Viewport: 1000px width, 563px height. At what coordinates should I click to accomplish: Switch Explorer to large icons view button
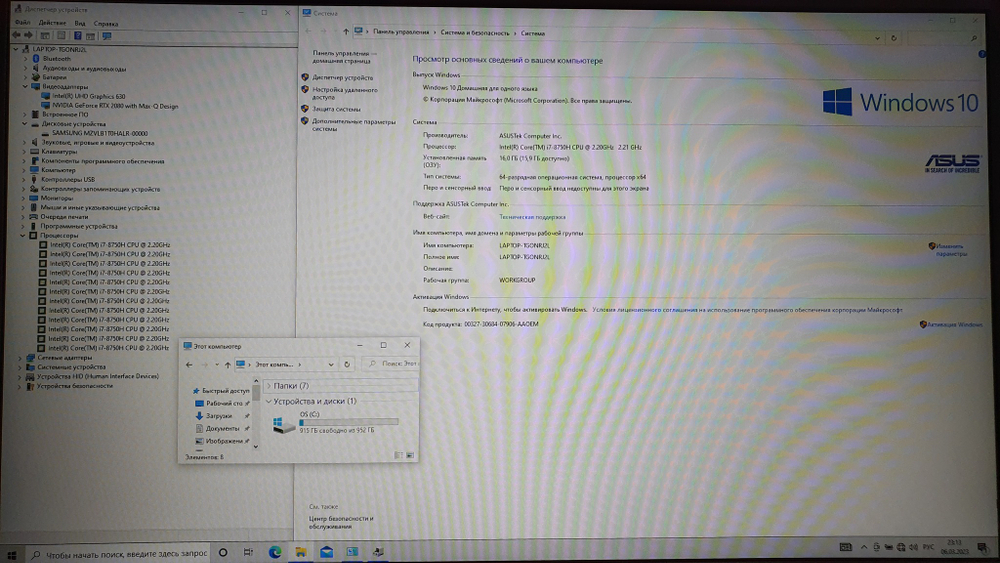(x=410, y=455)
